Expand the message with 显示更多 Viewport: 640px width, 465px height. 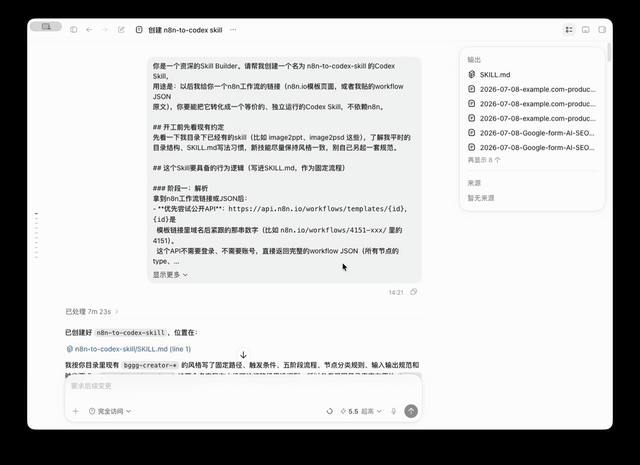pyautogui.click(x=170, y=275)
